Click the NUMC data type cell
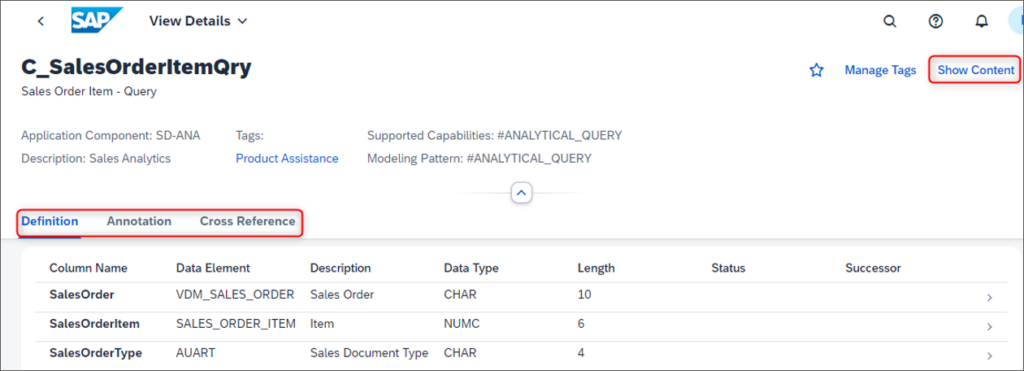Image resolution: width=1024 pixels, height=371 pixels. pyautogui.click(x=462, y=323)
